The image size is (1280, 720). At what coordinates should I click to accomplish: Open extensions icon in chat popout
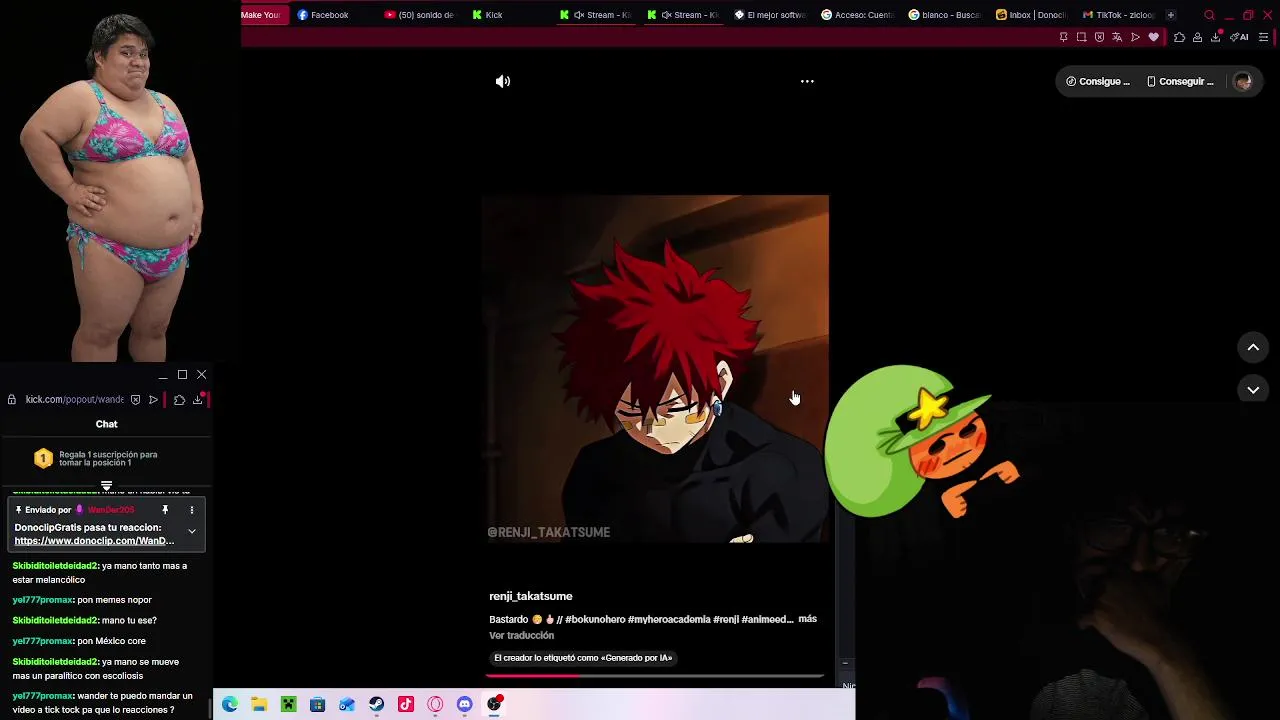point(179,400)
